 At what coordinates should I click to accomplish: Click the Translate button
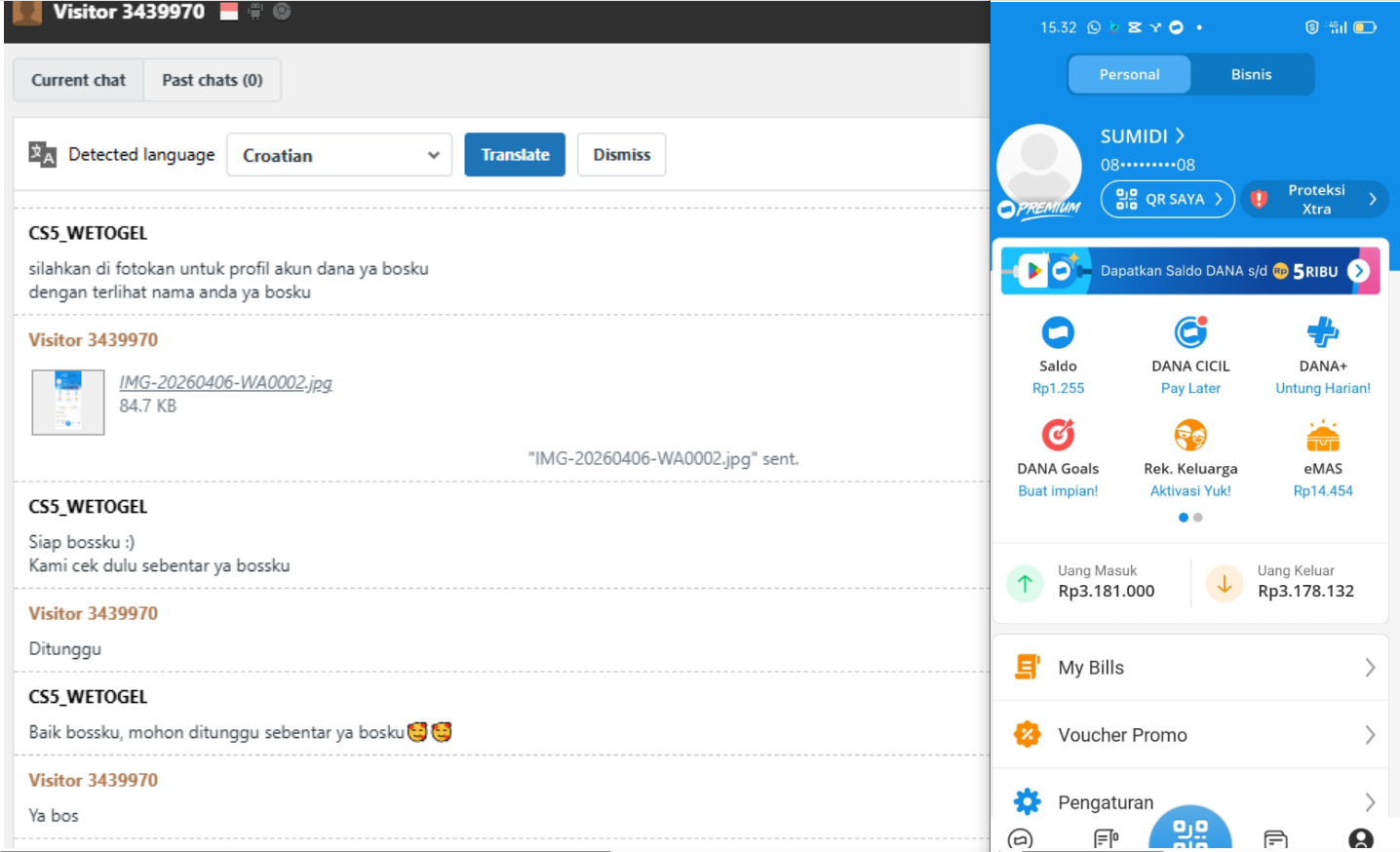515,155
